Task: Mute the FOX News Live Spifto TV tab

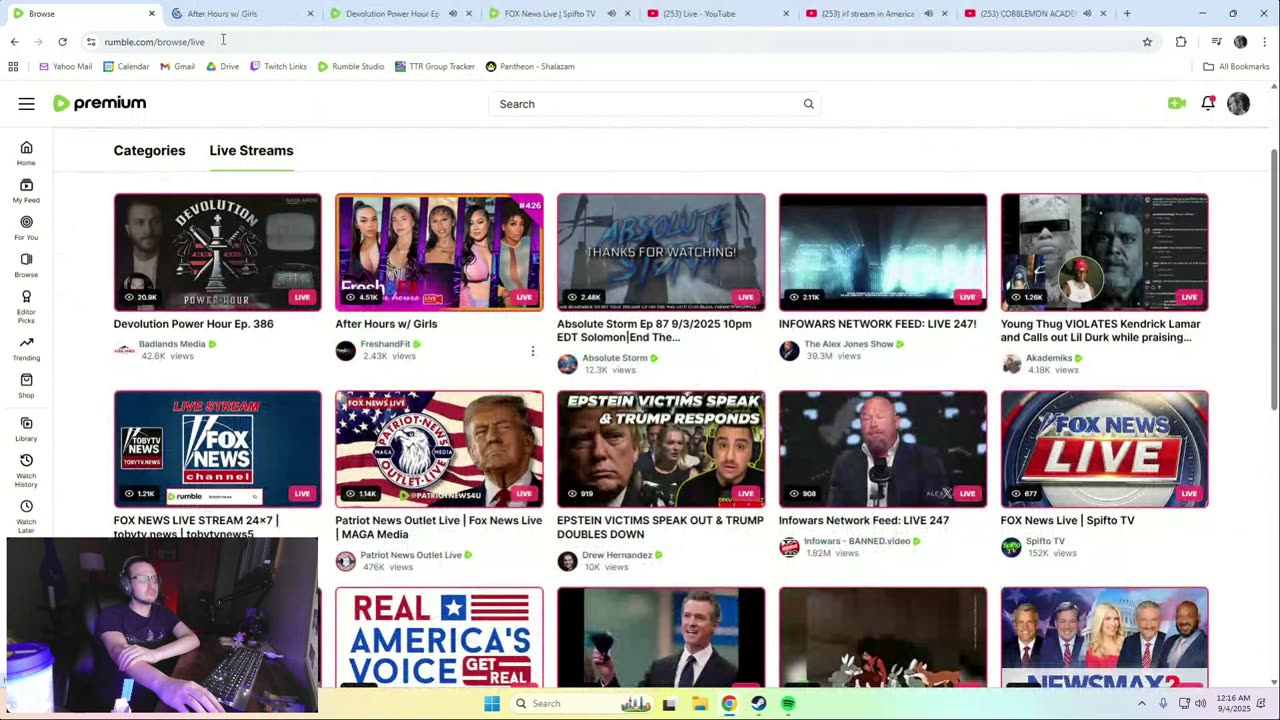Action: point(611,14)
